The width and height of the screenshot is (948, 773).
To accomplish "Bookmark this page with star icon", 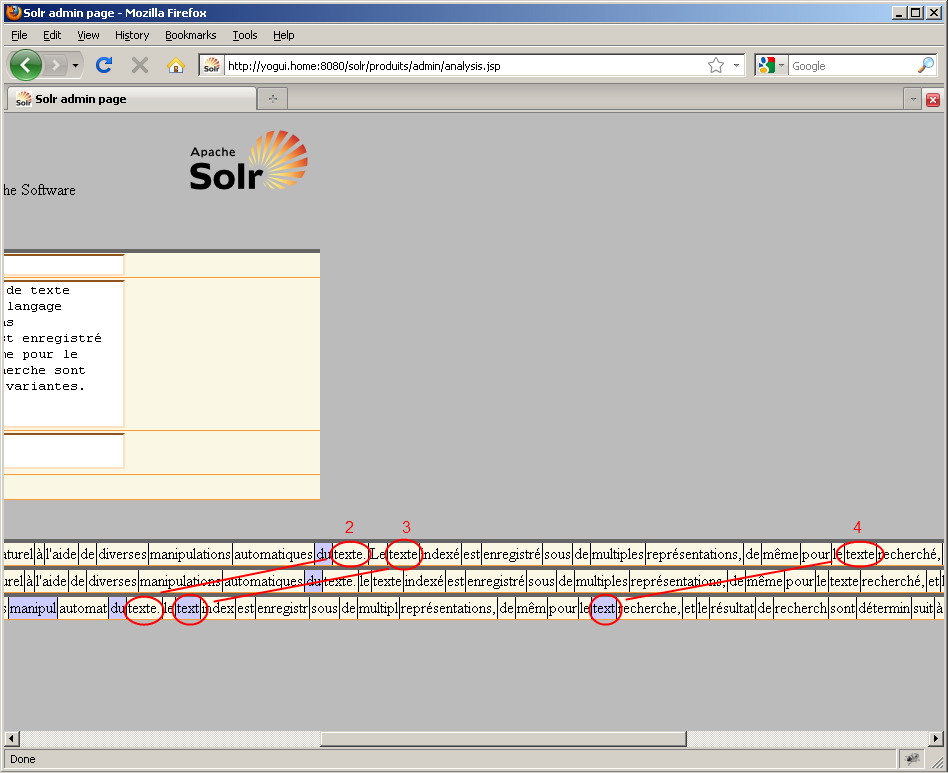I will [x=716, y=65].
